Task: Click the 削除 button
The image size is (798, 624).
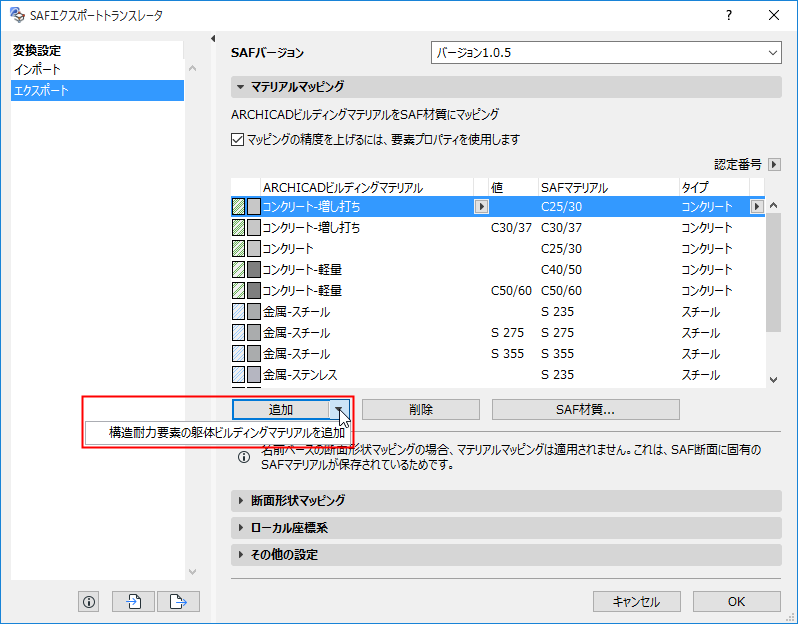Action: (x=421, y=409)
